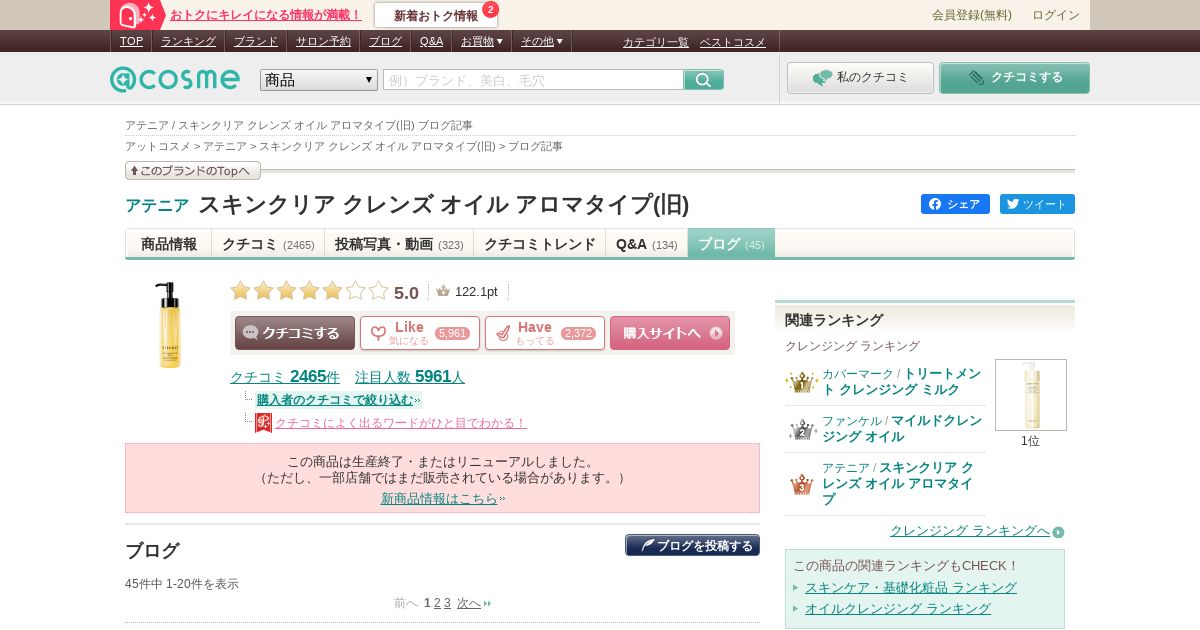Click the first gold rating star
The width and height of the screenshot is (1200, 630).
point(240,291)
